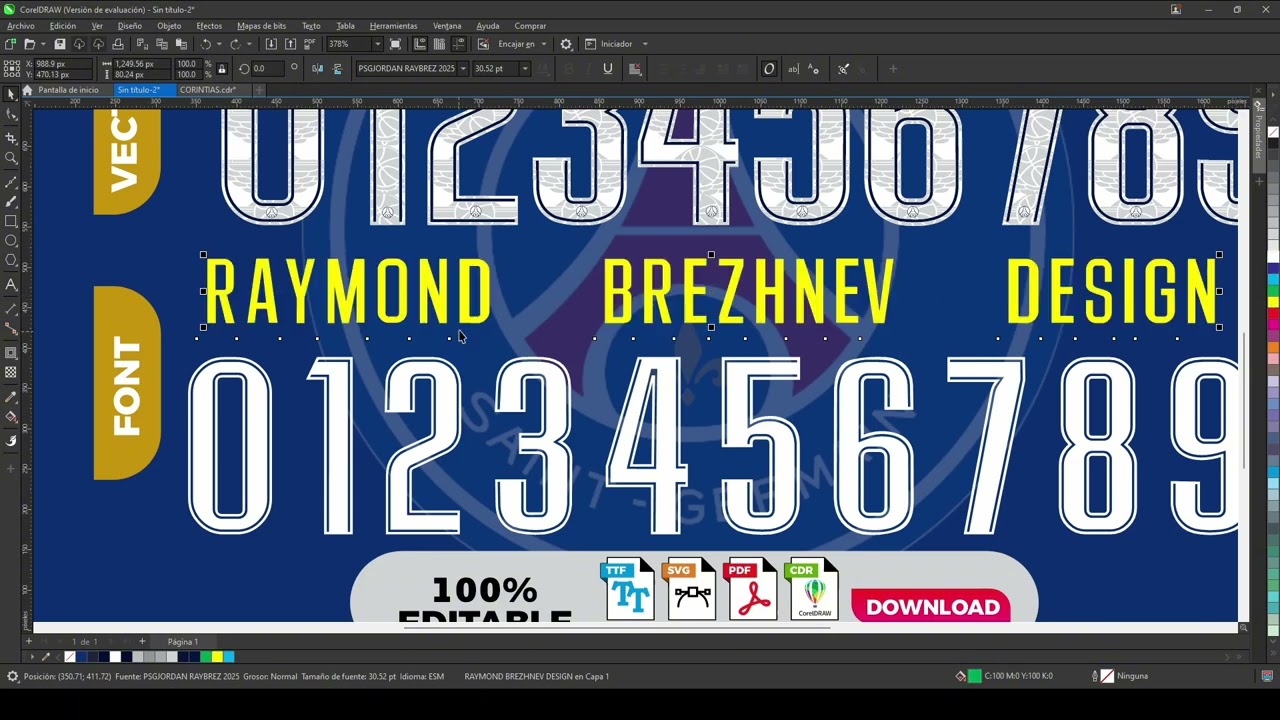Screen dimensions: 1280x720
Task: Click the object origin anchor grid
Action: (x=11, y=69)
